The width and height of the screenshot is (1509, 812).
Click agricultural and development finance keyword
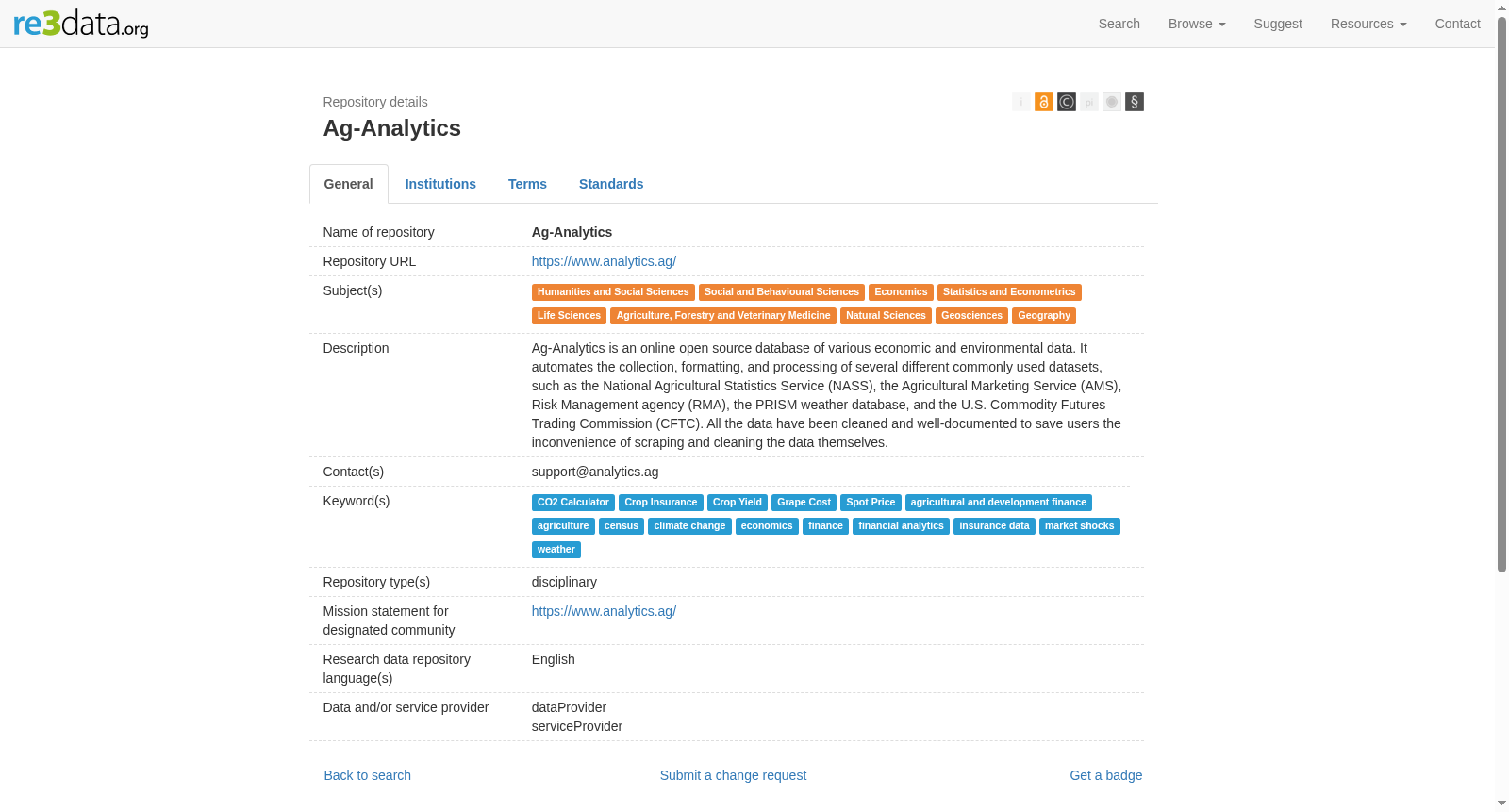[999, 503]
